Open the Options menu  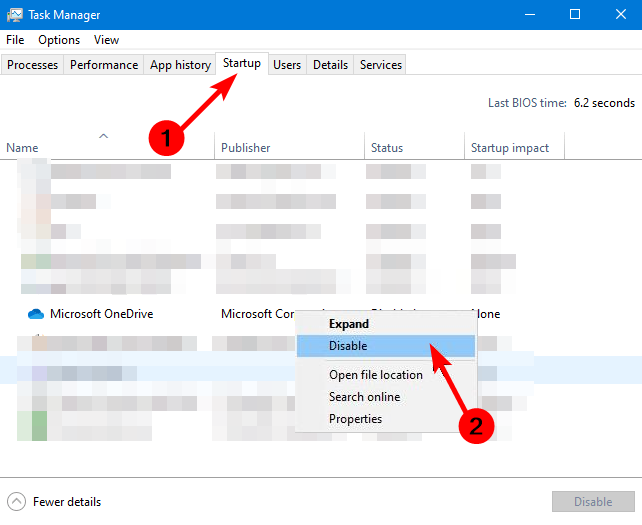pos(59,40)
